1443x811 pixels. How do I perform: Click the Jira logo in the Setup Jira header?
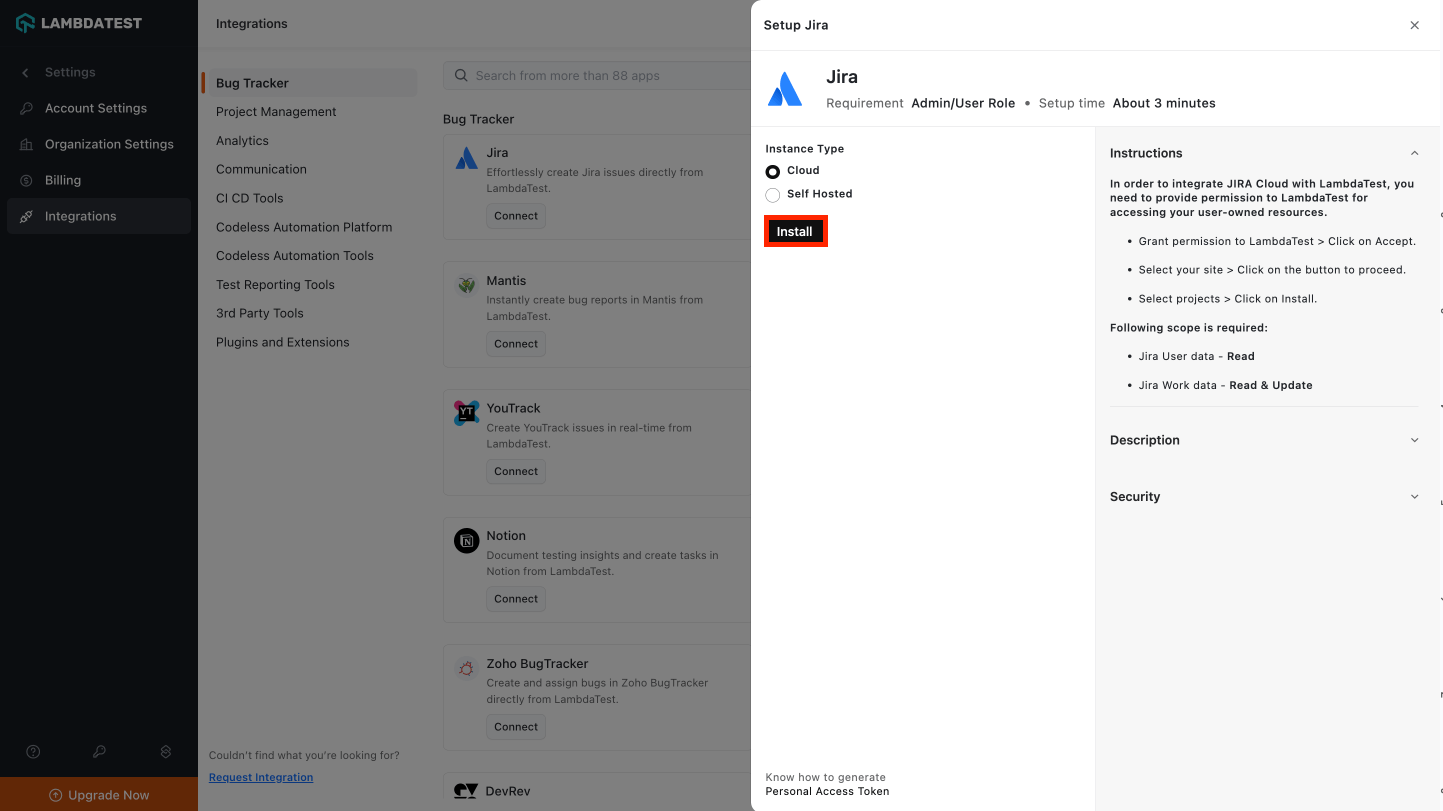[x=786, y=87]
